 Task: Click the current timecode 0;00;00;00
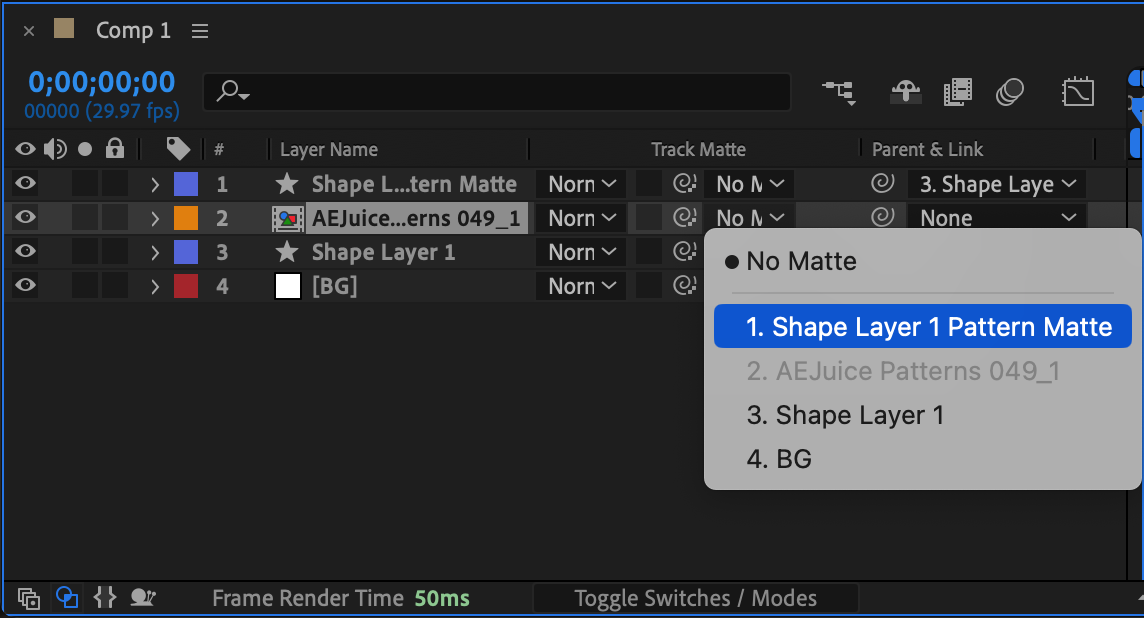tap(101, 82)
